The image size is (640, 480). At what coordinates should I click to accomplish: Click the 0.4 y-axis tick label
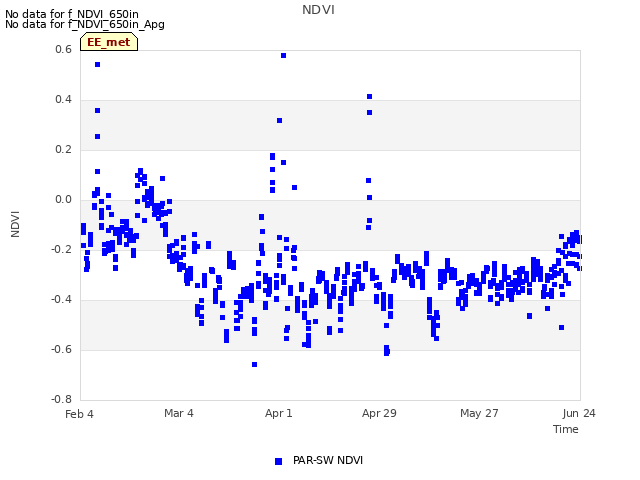point(63,100)
